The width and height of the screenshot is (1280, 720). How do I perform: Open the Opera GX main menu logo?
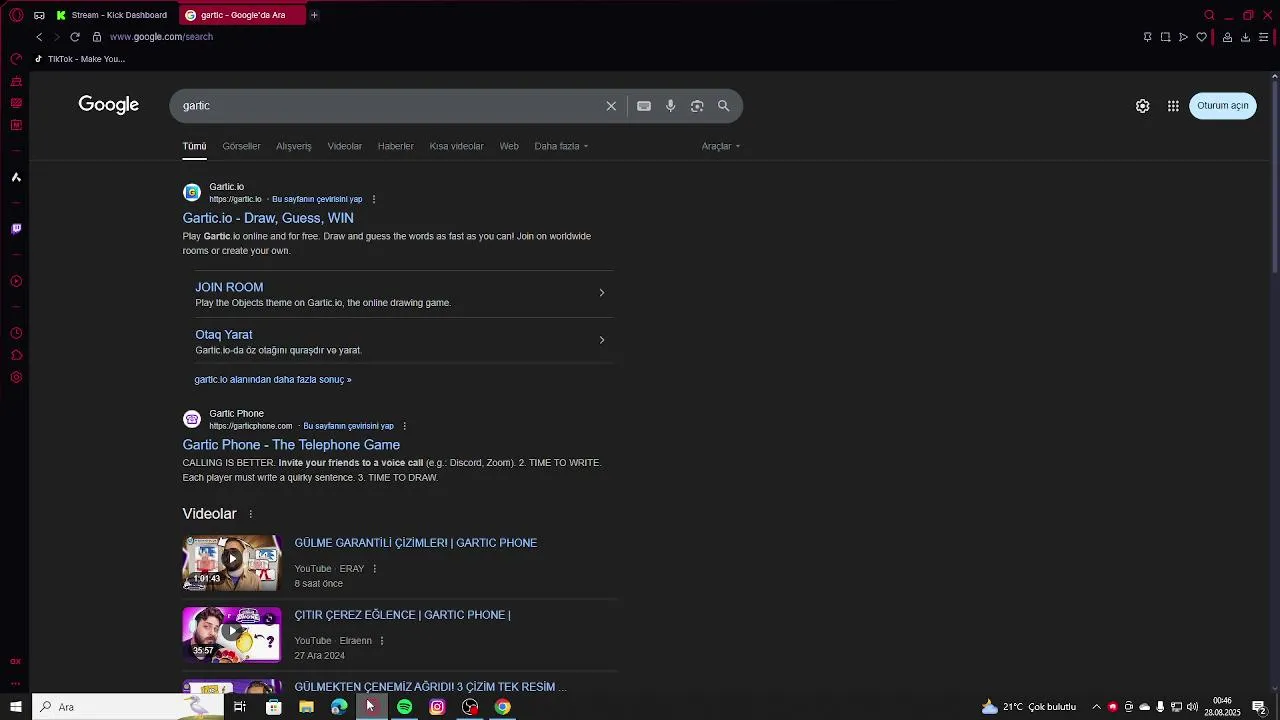[16, 15]
